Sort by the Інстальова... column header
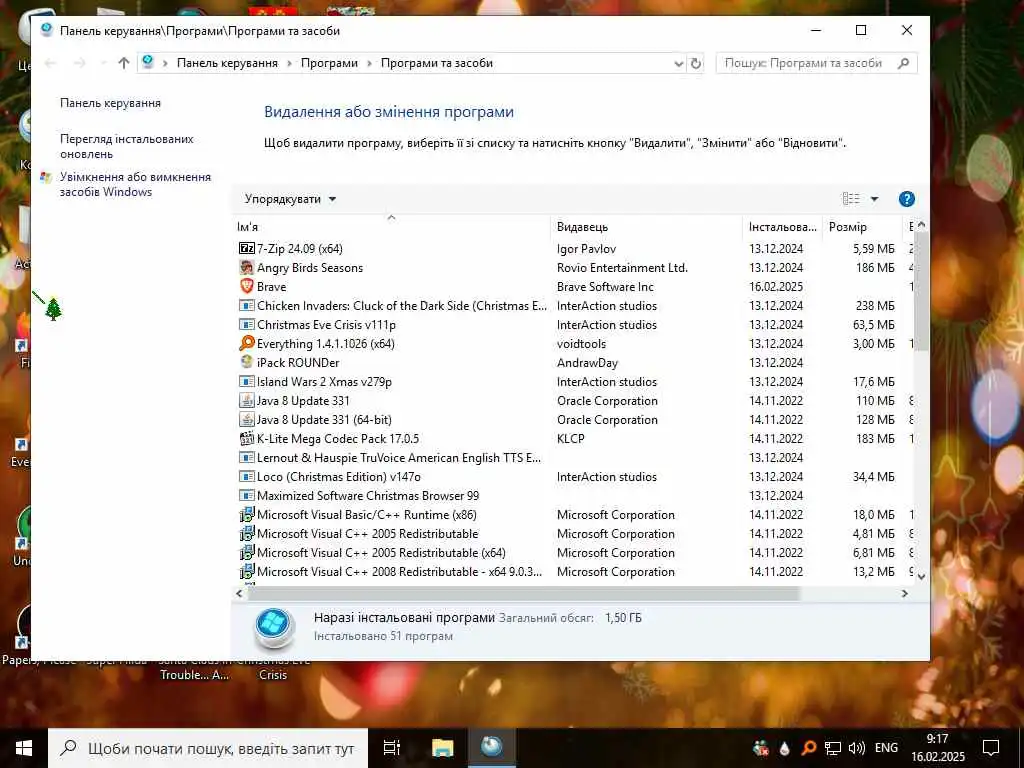The width and height of the screenshot is (1024, 768). tap(782, 227)
